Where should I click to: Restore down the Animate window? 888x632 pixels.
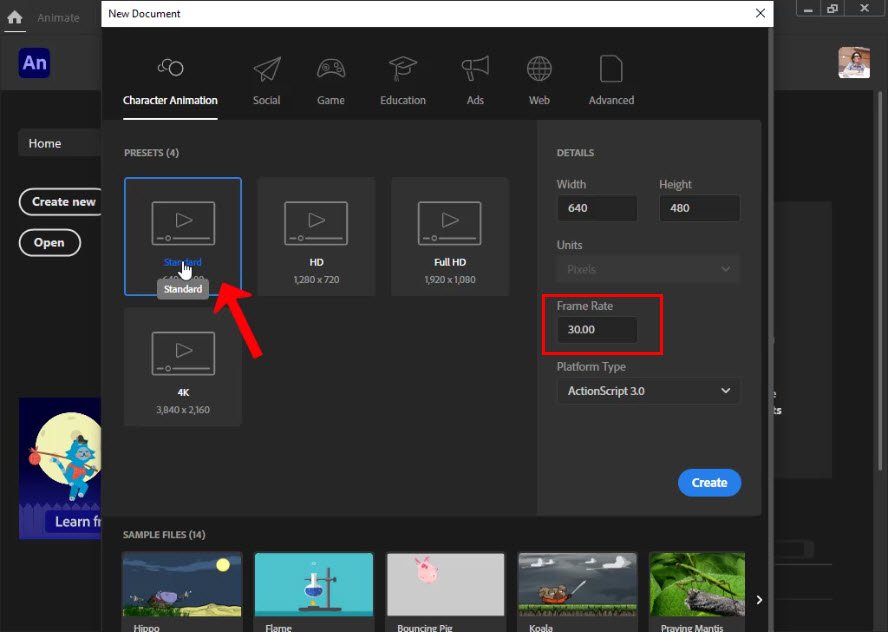tap(832, 8)
